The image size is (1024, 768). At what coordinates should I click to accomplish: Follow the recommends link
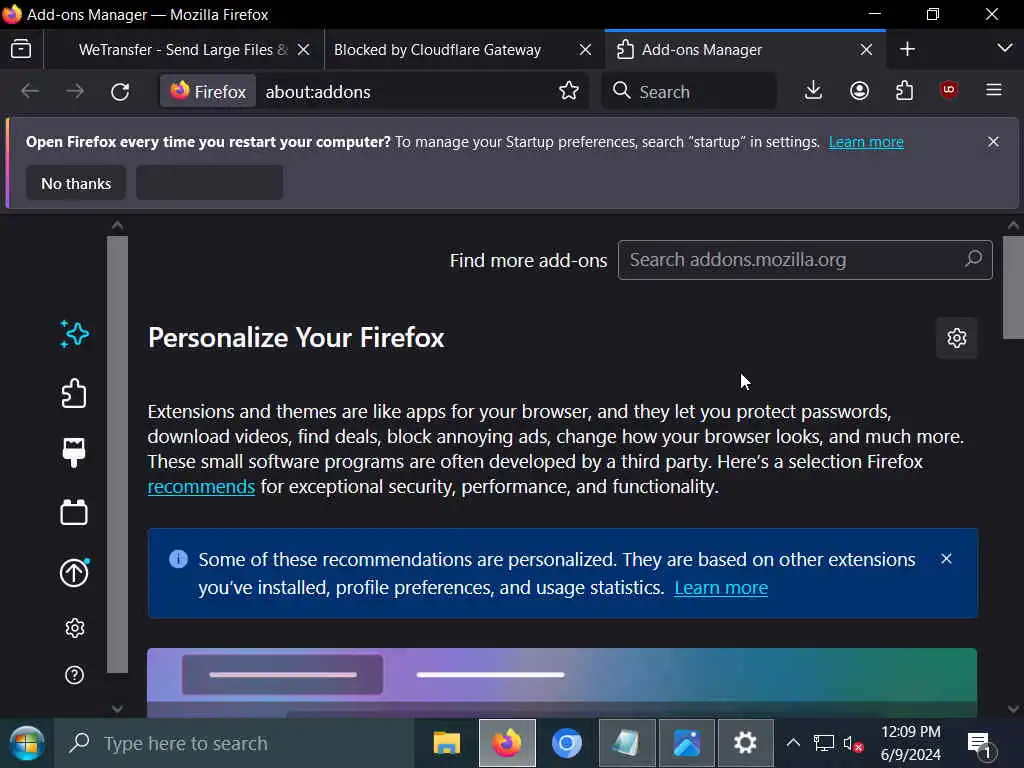201,487
